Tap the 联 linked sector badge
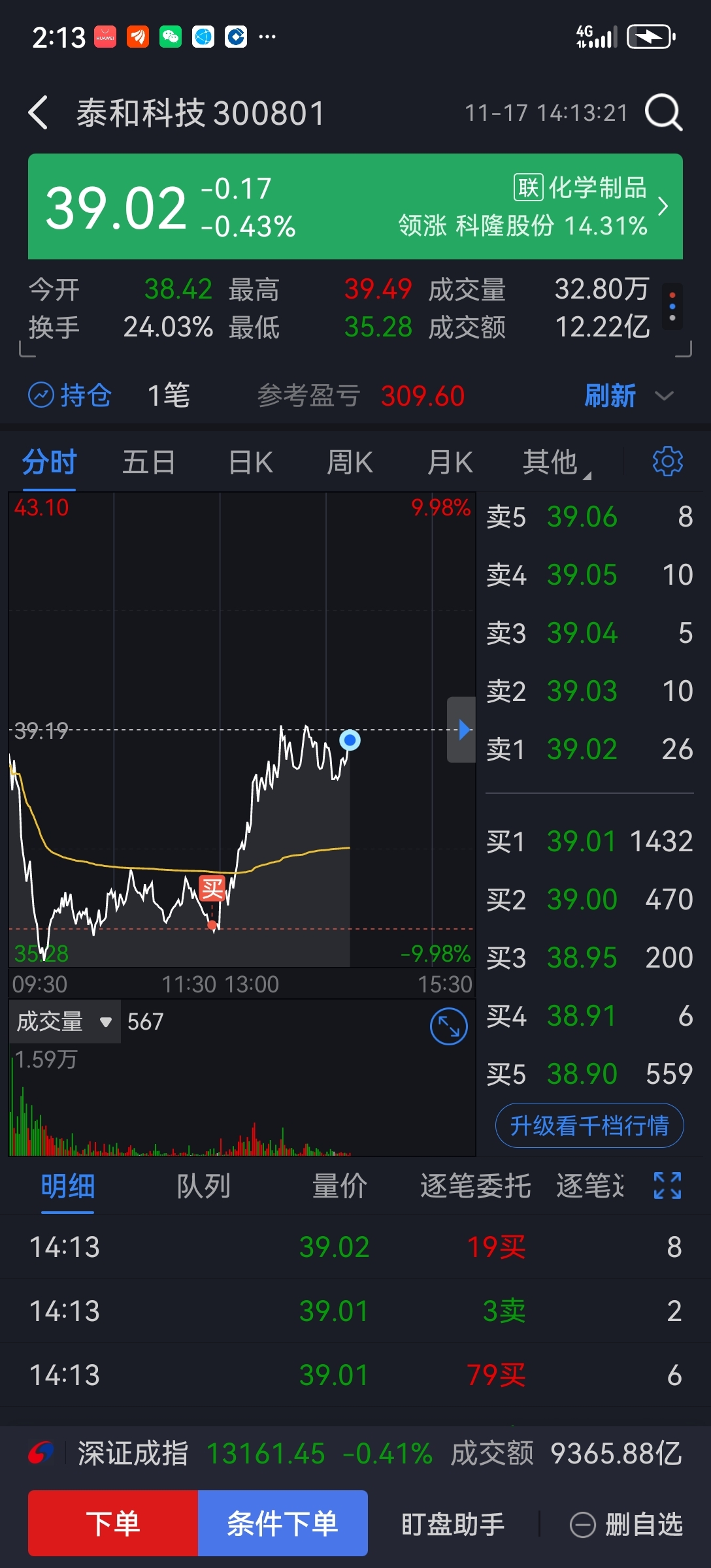The width and height of the screenshot is (711, 1568). pos(528,188)
